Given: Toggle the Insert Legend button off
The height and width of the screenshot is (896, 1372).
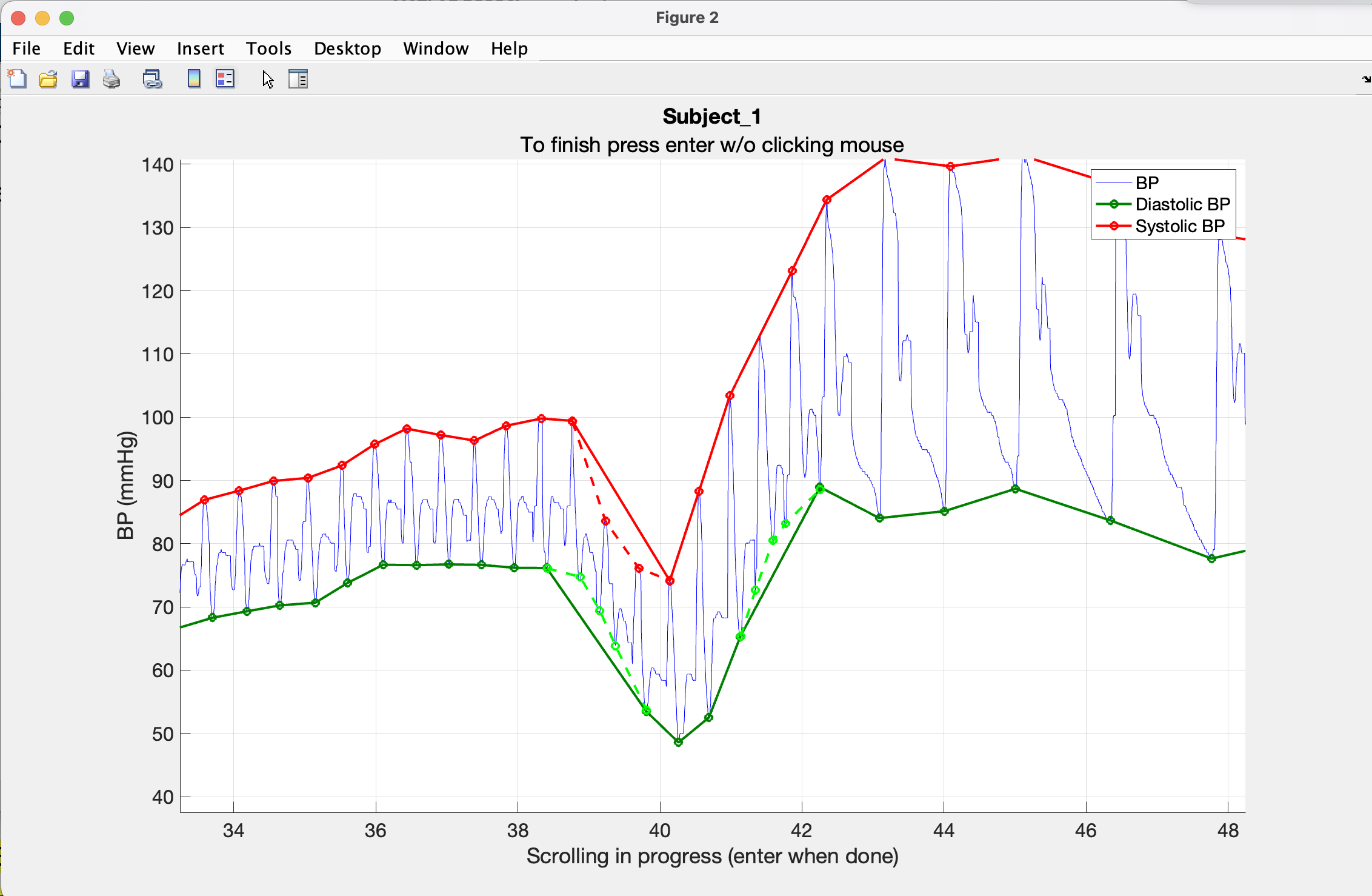Looking at the screenshot, I should 225,79.
